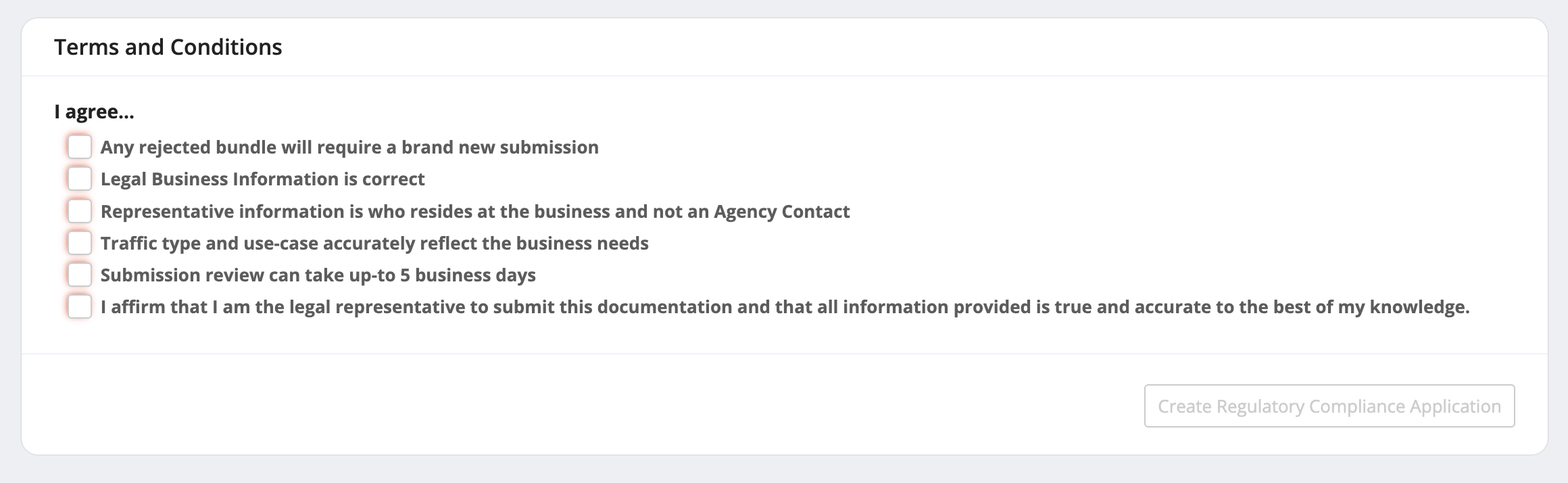This screenshot has height=483, width=1568.
Task: Tick the submission review 5 business days box
Action: [80, 275]
